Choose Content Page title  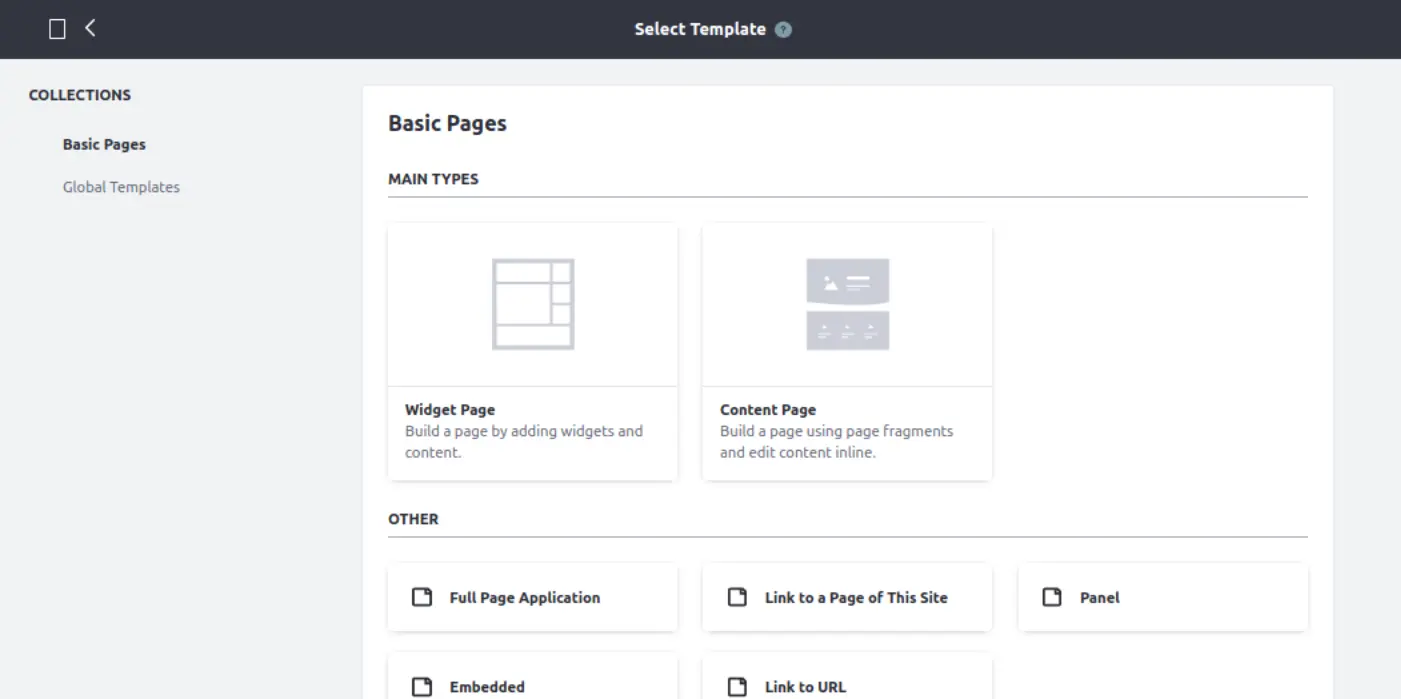click(768, 410)
